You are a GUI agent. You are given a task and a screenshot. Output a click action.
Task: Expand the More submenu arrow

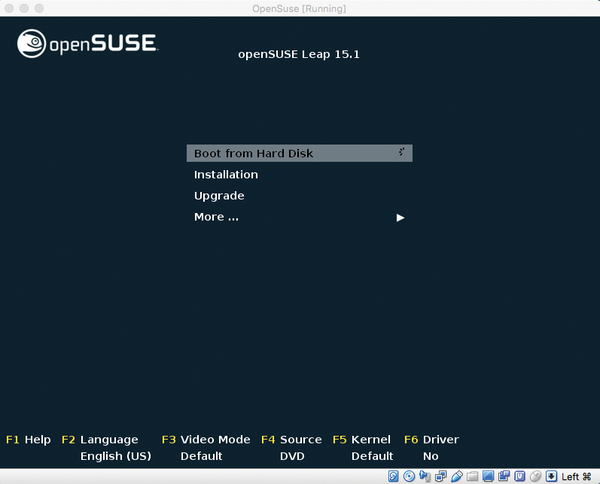coord(400,218)
